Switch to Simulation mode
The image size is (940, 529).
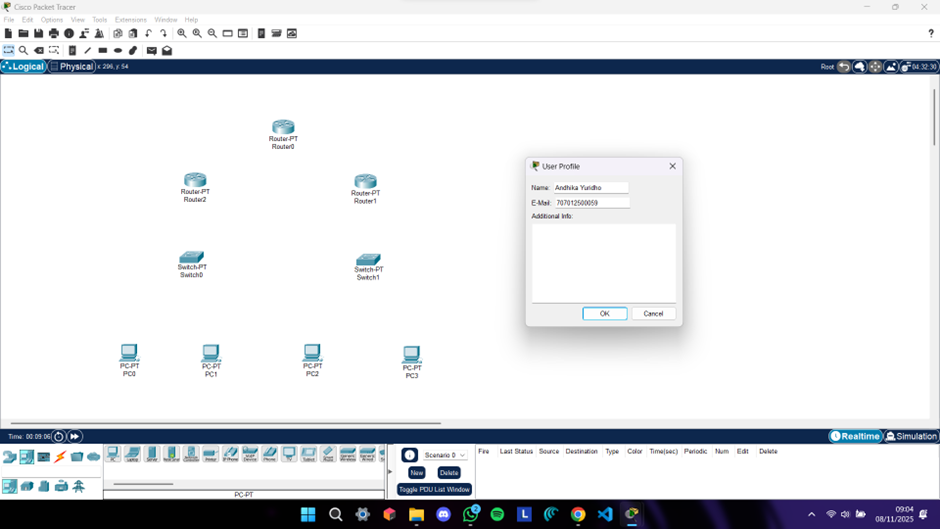coord(911,436)
